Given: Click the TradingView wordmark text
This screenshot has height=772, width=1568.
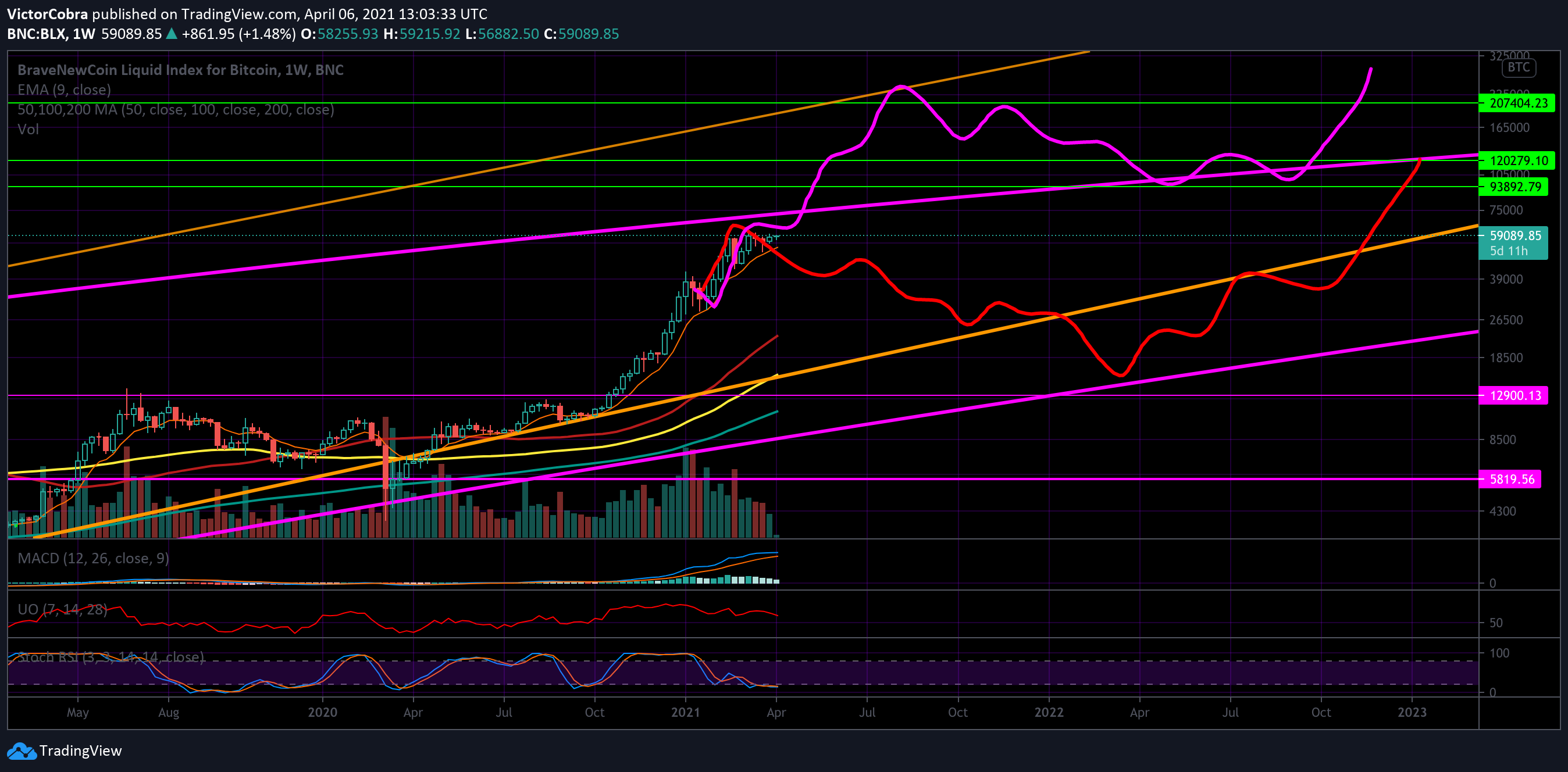Looking at the screenshot, I should click(x=80, y=751).
